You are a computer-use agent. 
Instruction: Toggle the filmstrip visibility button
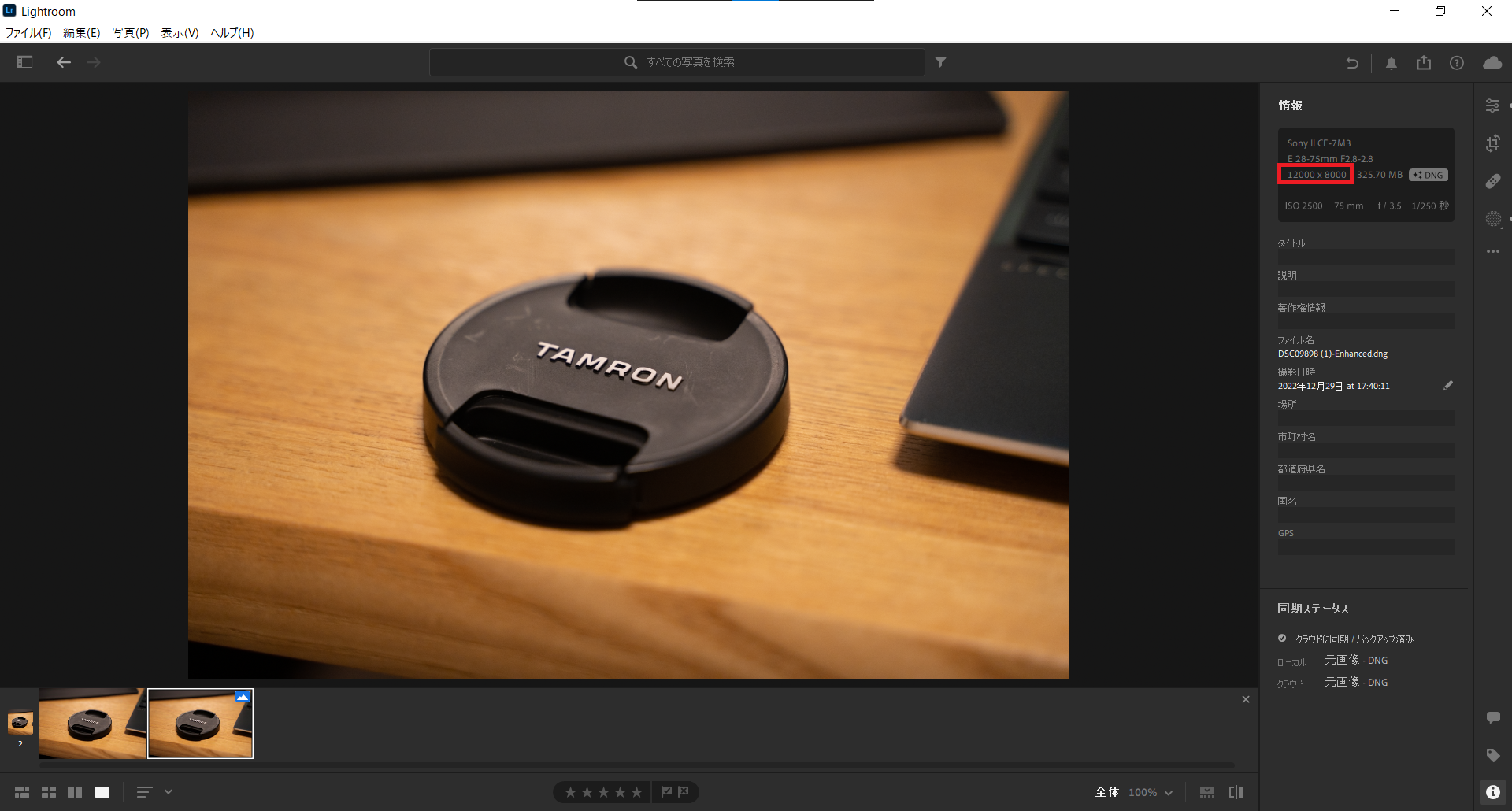point(1207,792)
